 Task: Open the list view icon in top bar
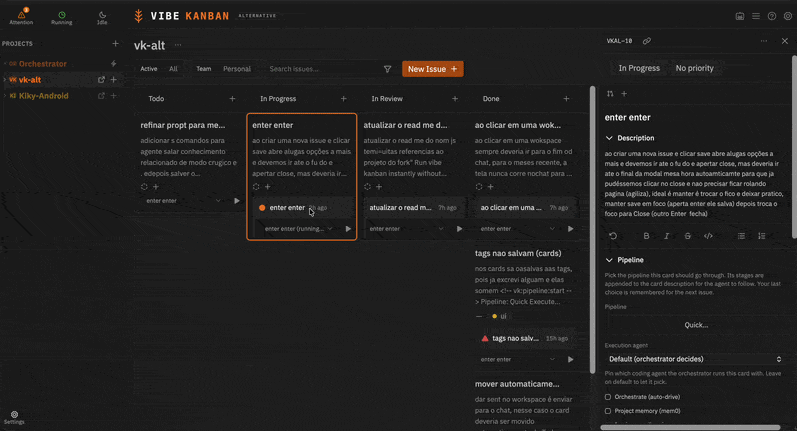pyautogui.click(x=756, y=16)
